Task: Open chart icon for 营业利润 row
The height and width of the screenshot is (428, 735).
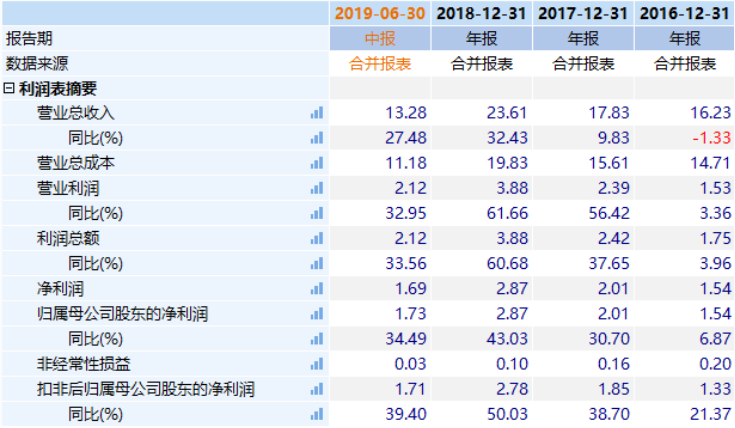Action: tap(317, 188)
